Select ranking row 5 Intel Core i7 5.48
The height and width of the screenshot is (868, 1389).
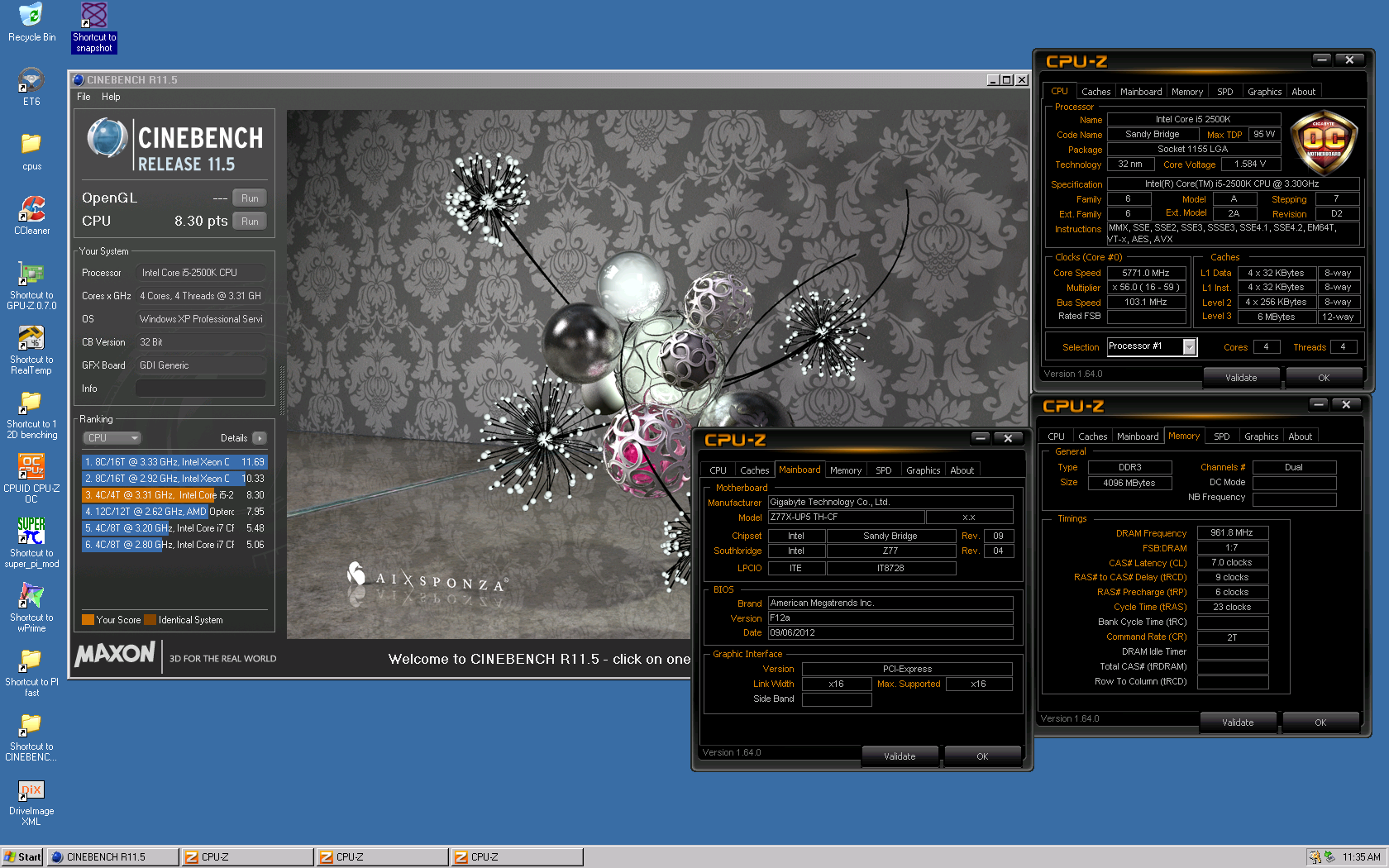[x=174, y=528]
